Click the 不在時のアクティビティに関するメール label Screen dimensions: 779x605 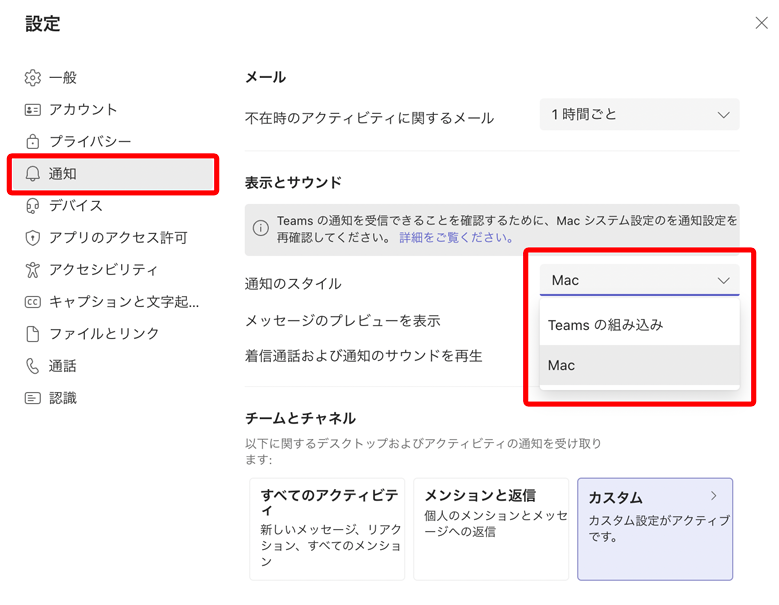[370, 118]
